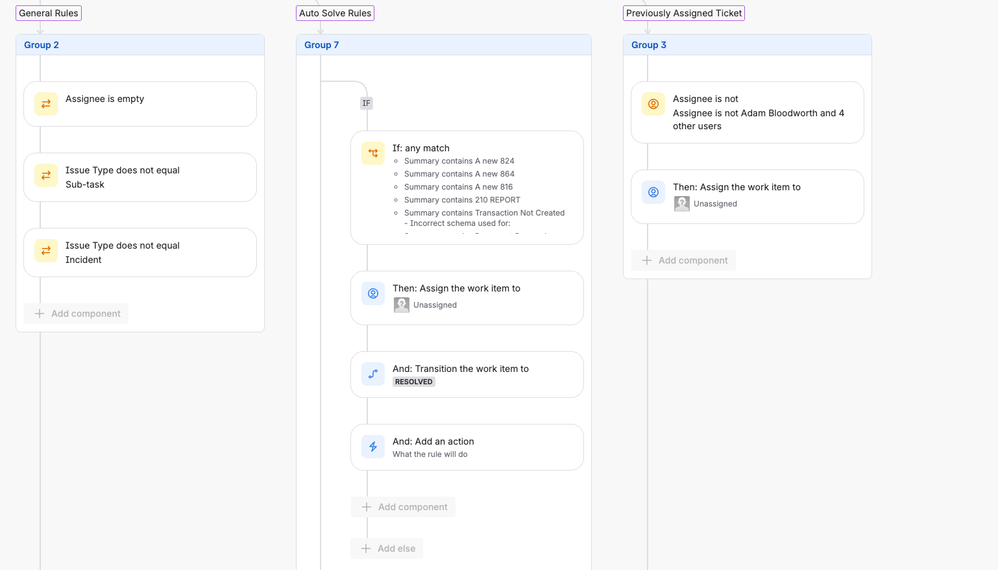This screenshot has width=998, height=570.
Task: Click plus icon for Add component in Group 7
Action: tap(367, 507)
